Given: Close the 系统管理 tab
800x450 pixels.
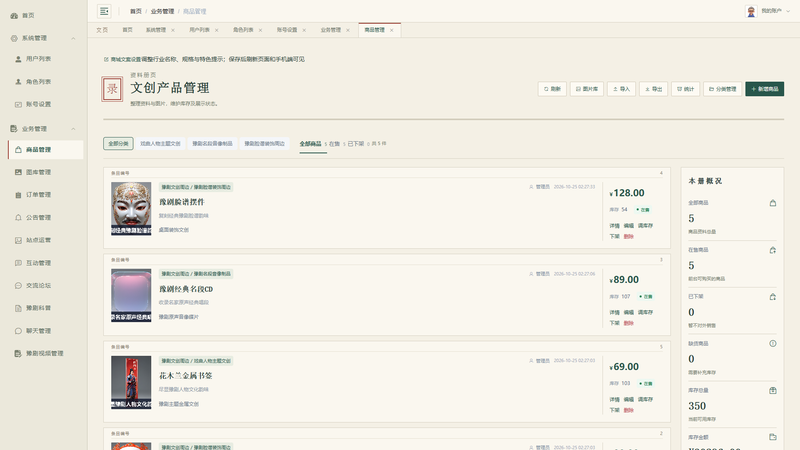Looking at the screenshot, I should (173, 30).
